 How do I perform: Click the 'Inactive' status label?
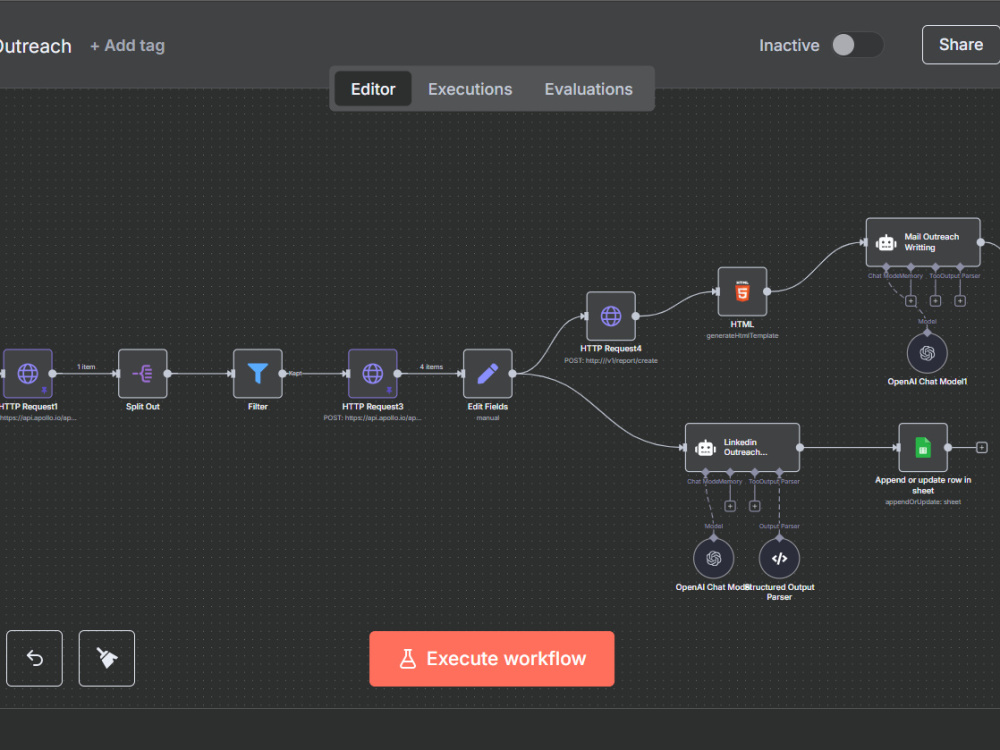[x=789, y=46]
